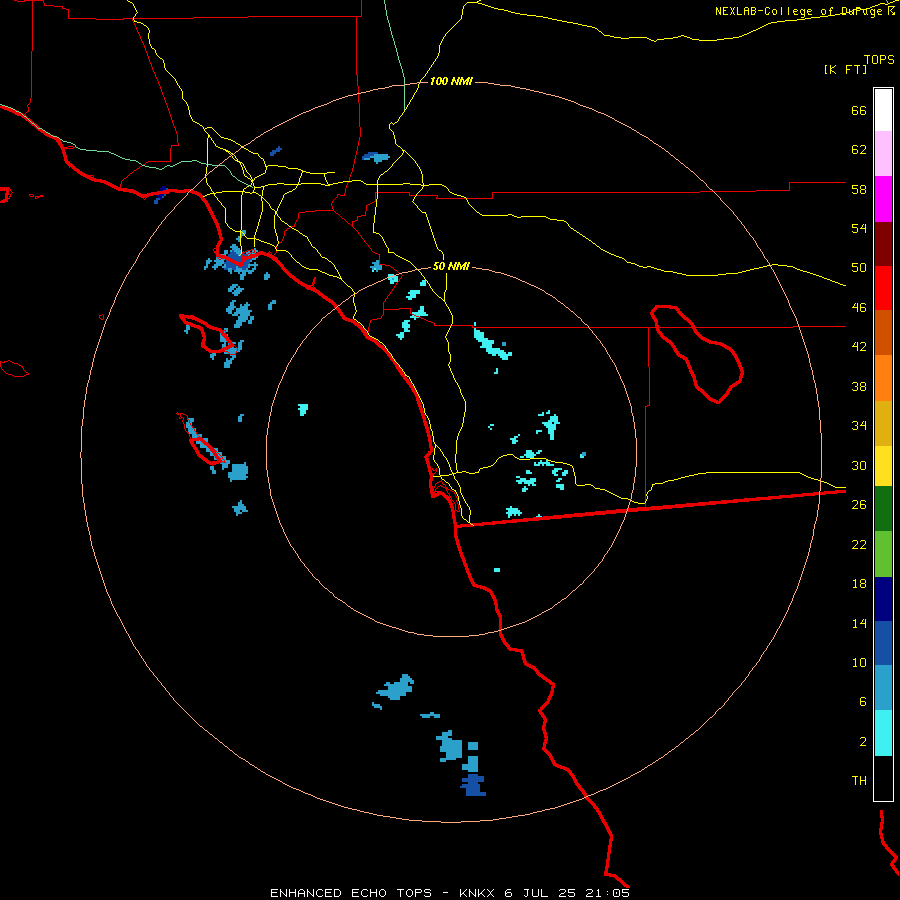This screenshot has width=900, height=900.
Task: Click the 58 legend value
Action: (859, 189)
